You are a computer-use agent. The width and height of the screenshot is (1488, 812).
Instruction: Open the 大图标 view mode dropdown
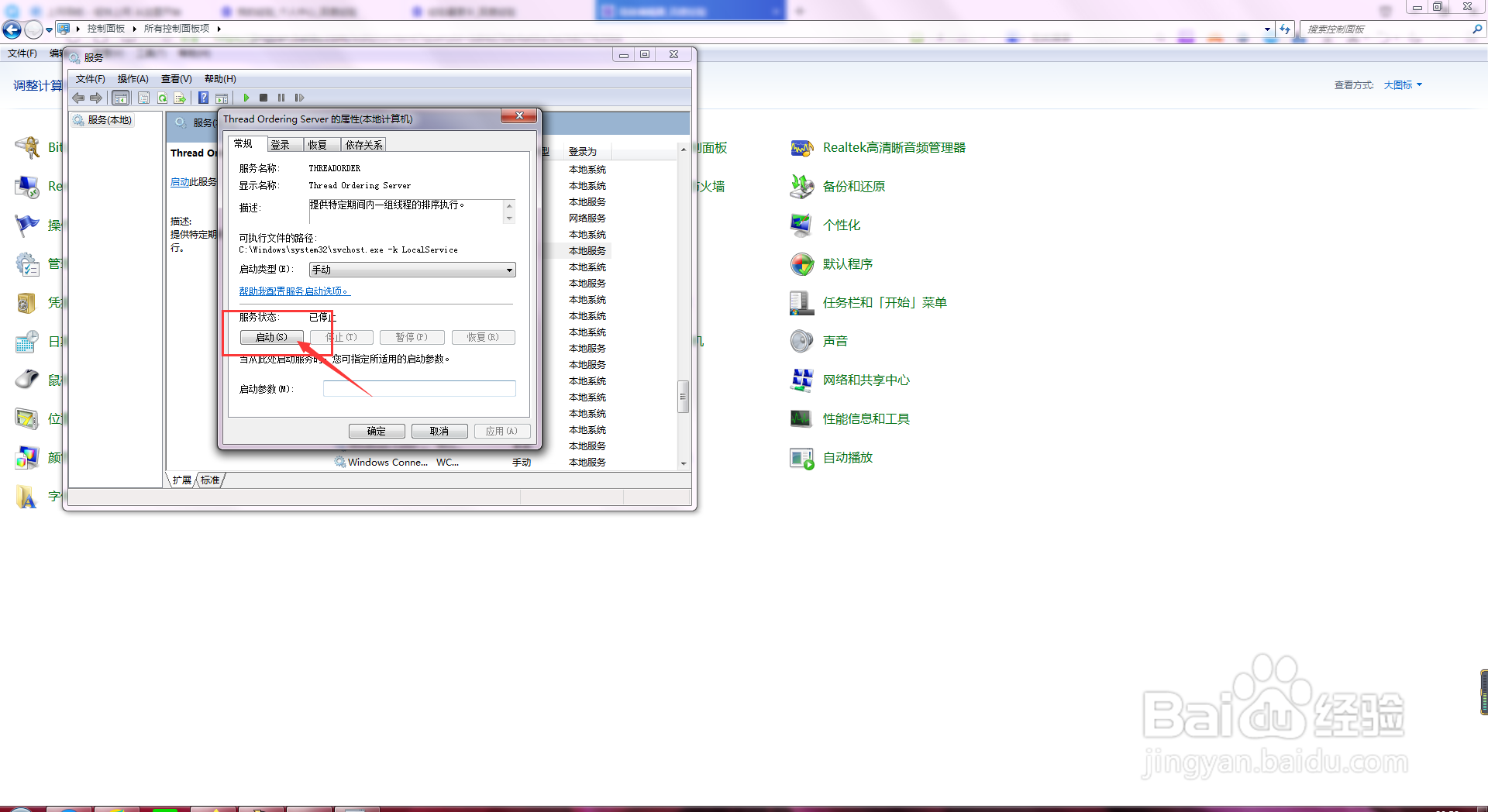[x=1403, y=85]
